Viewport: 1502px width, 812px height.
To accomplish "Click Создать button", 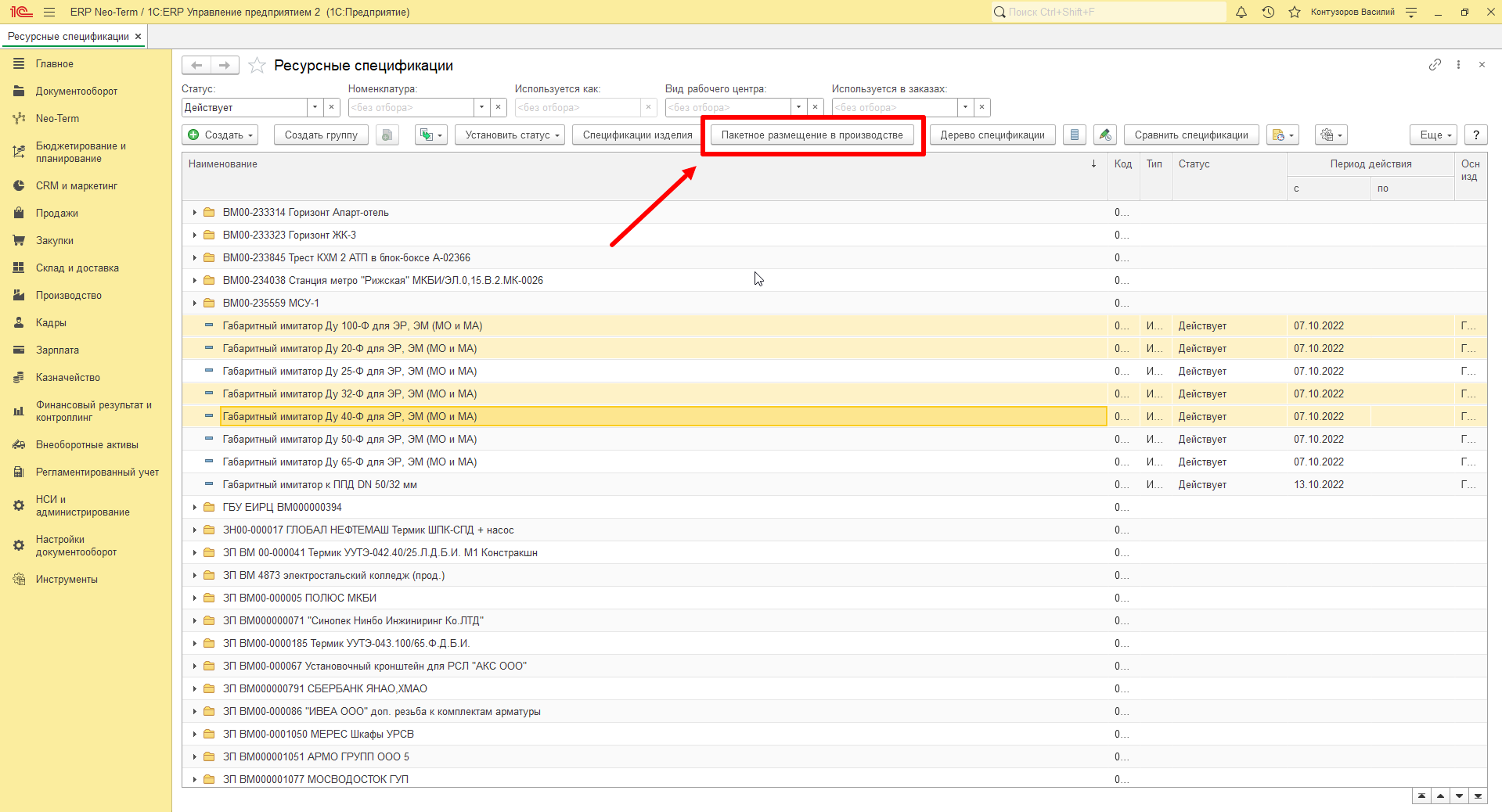I will click(221, 135).
